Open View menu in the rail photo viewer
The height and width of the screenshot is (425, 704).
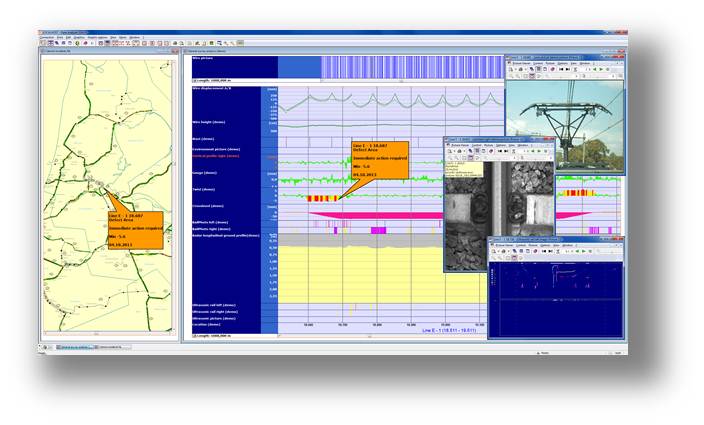(x=512, y=145)
